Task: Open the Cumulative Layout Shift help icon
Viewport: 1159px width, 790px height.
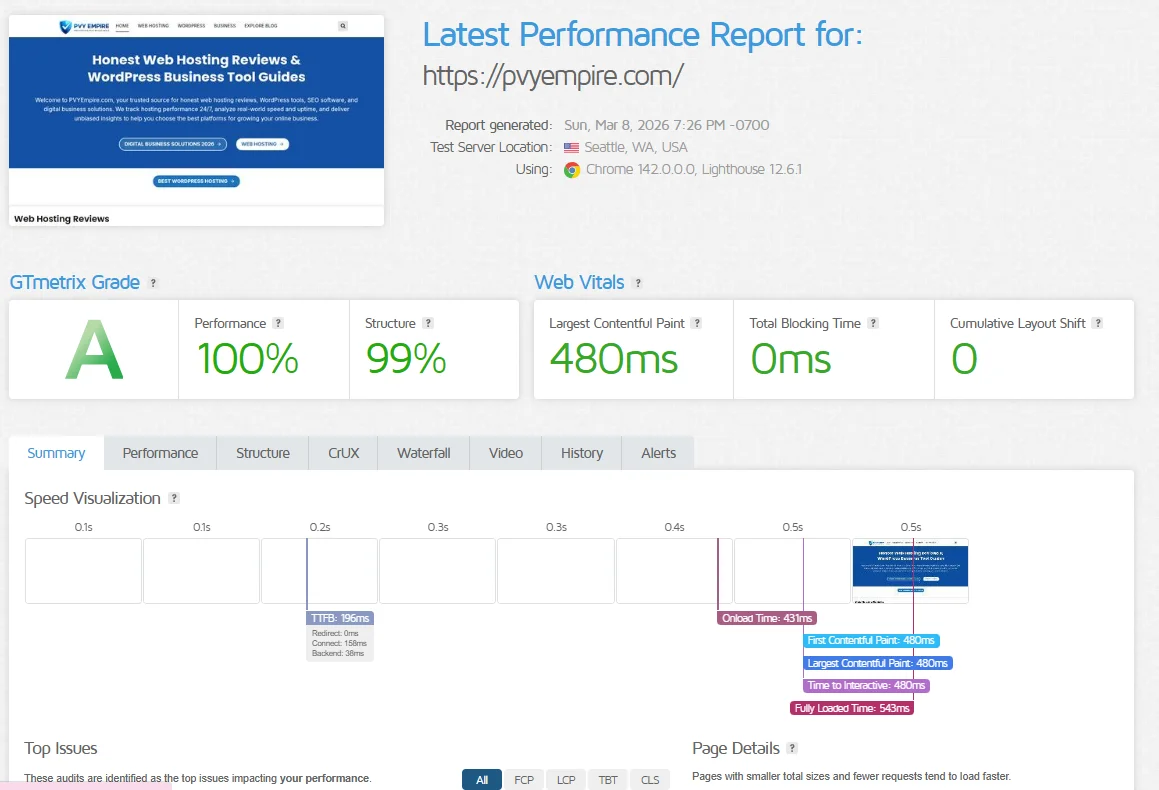Action: click(1099, 323)
